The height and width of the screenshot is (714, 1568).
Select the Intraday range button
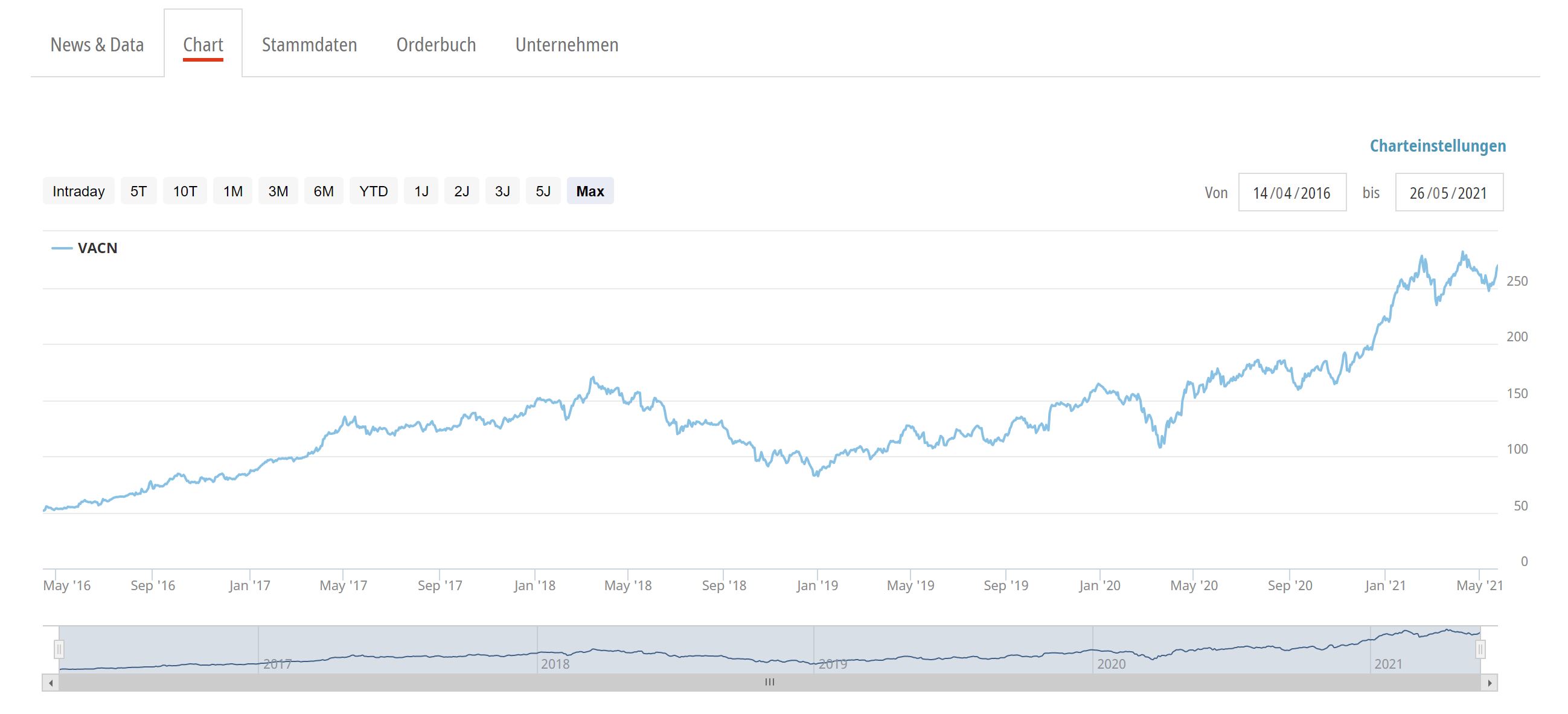[78, 191]
